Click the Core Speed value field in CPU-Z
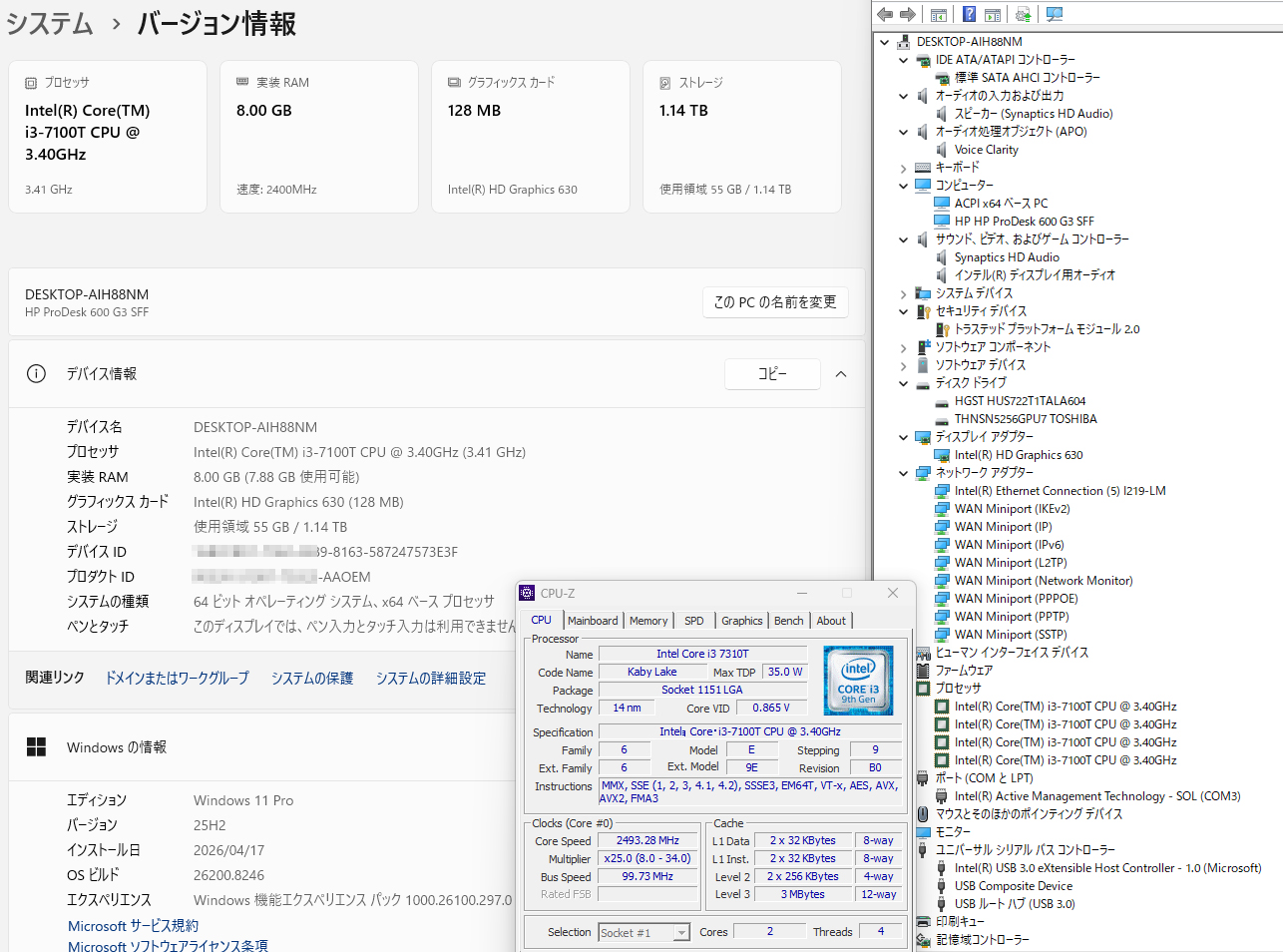 pos(646,840)
